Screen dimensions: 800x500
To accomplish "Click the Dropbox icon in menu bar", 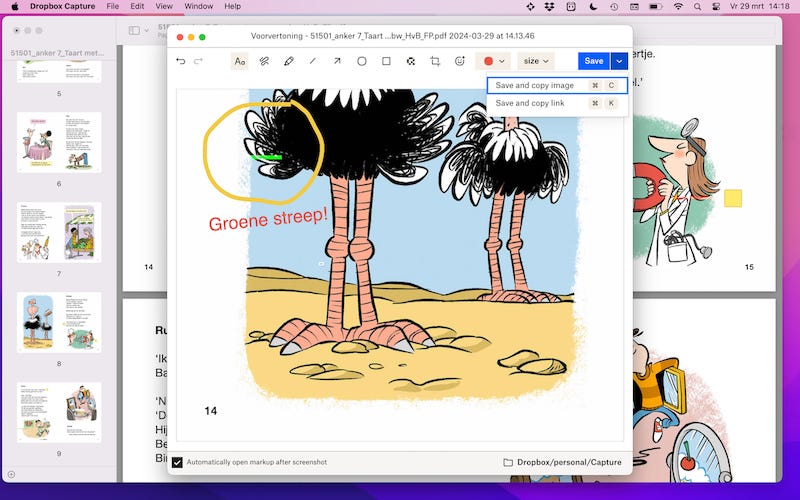I will 549,7.
